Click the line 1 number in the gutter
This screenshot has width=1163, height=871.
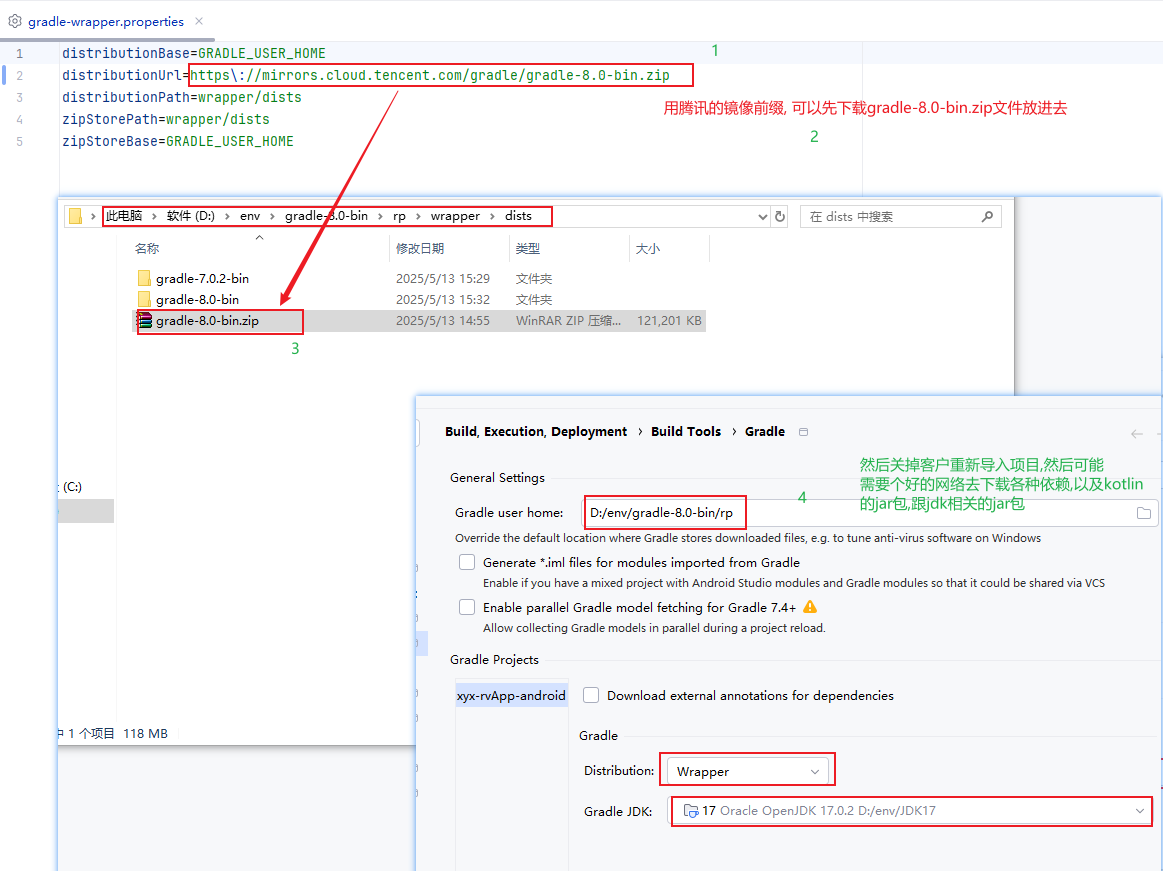[19, 53]
